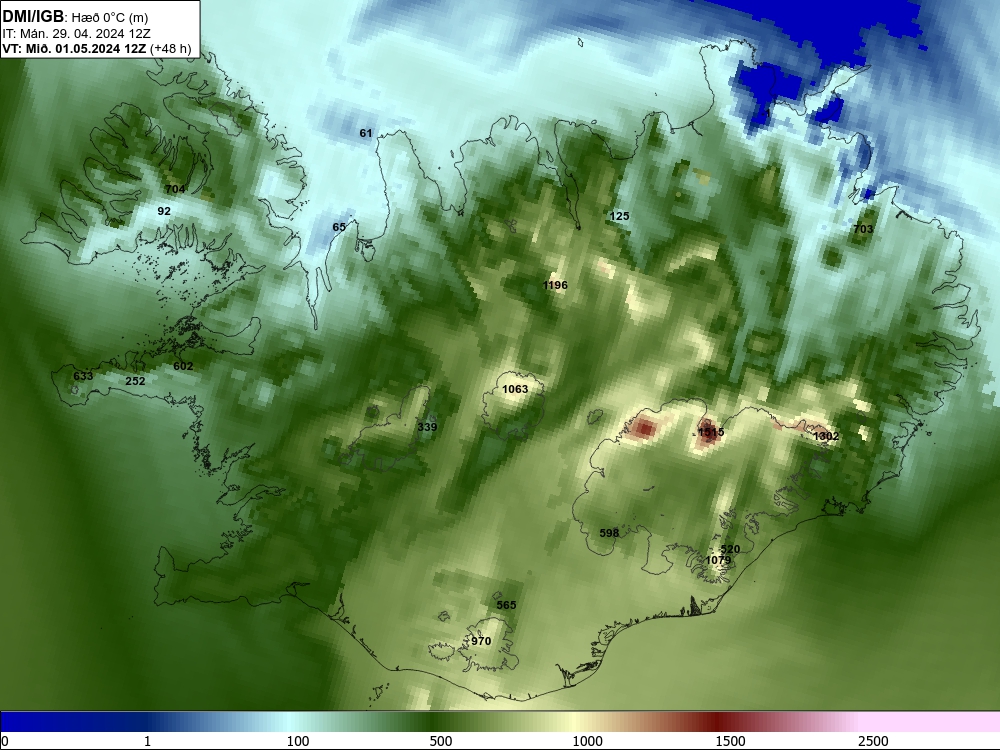Click the color scale label 1
This screenshot has height=750, width=1000.
pos(147,741)
